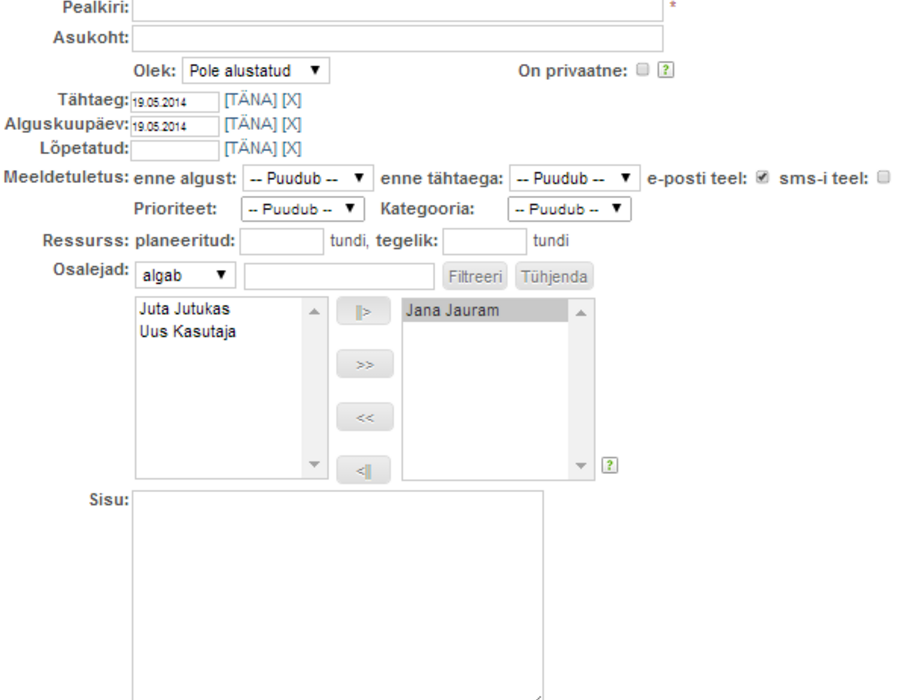Move all participants right with >> button
Image resolution: width=900 pixels, height=700 pixels.
(365, 364)
